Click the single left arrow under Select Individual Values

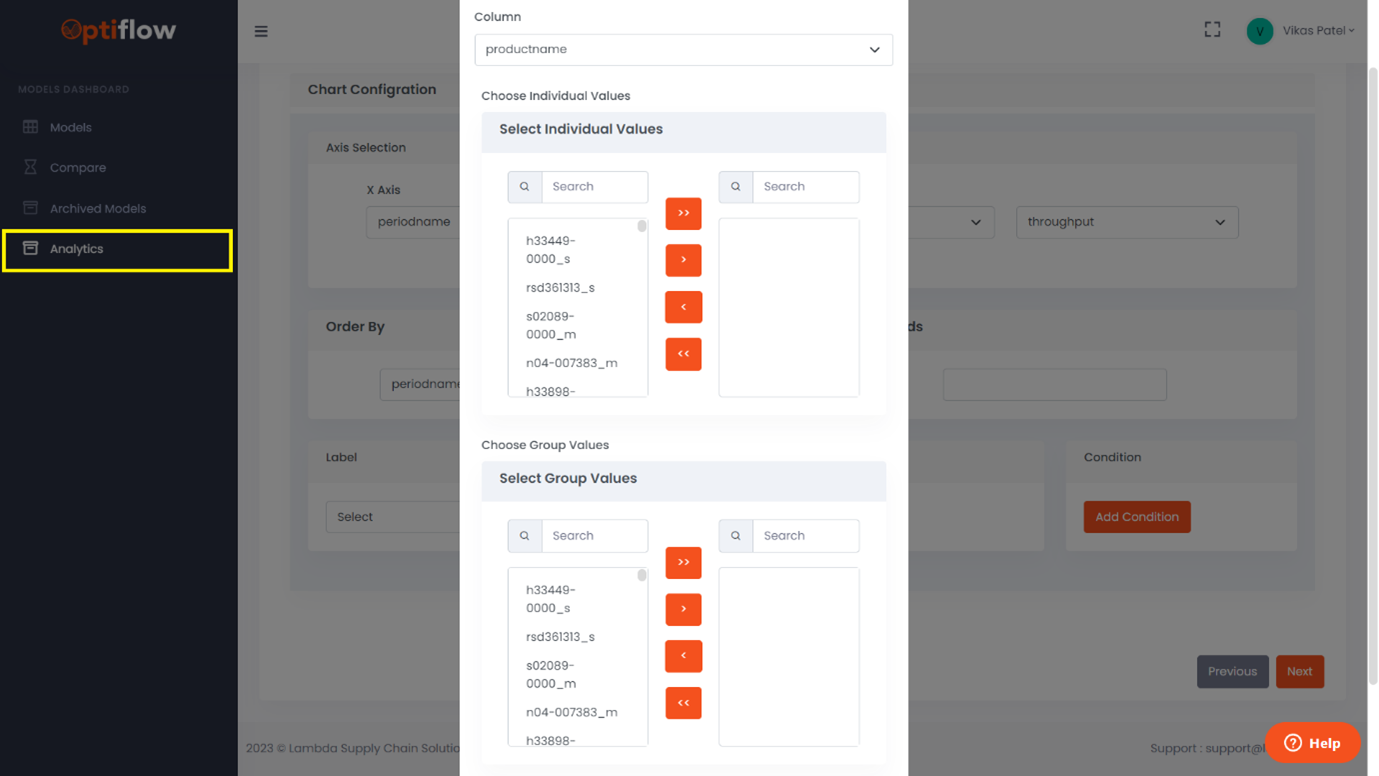(683, 307)
